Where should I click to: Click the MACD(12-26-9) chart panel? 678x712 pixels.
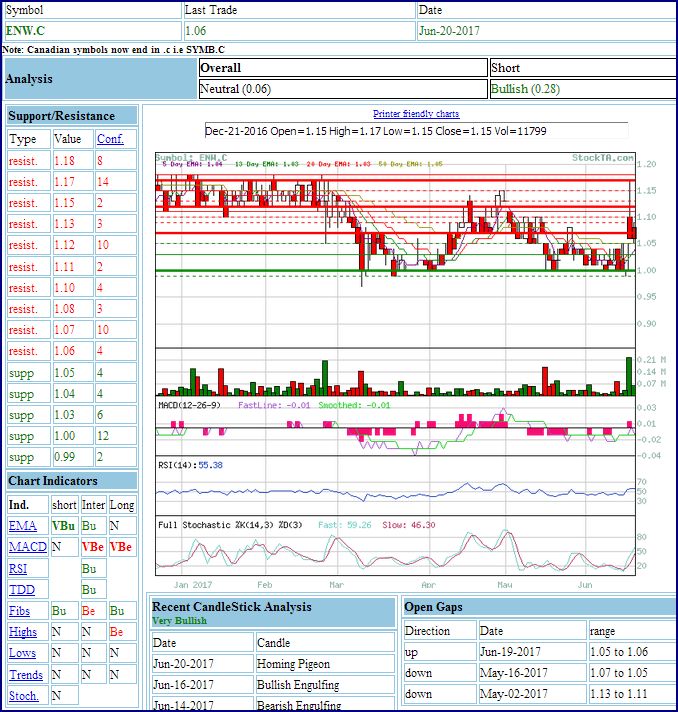point(395,426)
